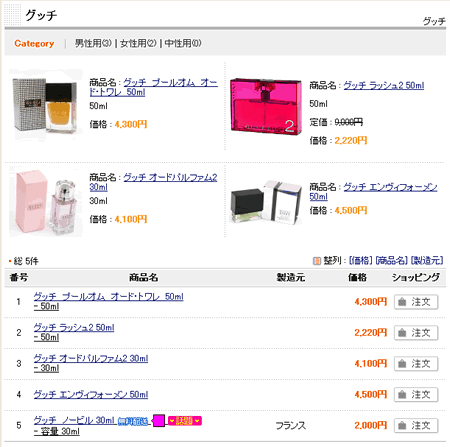Click the sort icon beside 整列

pyautogui.click(x=317, y=260)
